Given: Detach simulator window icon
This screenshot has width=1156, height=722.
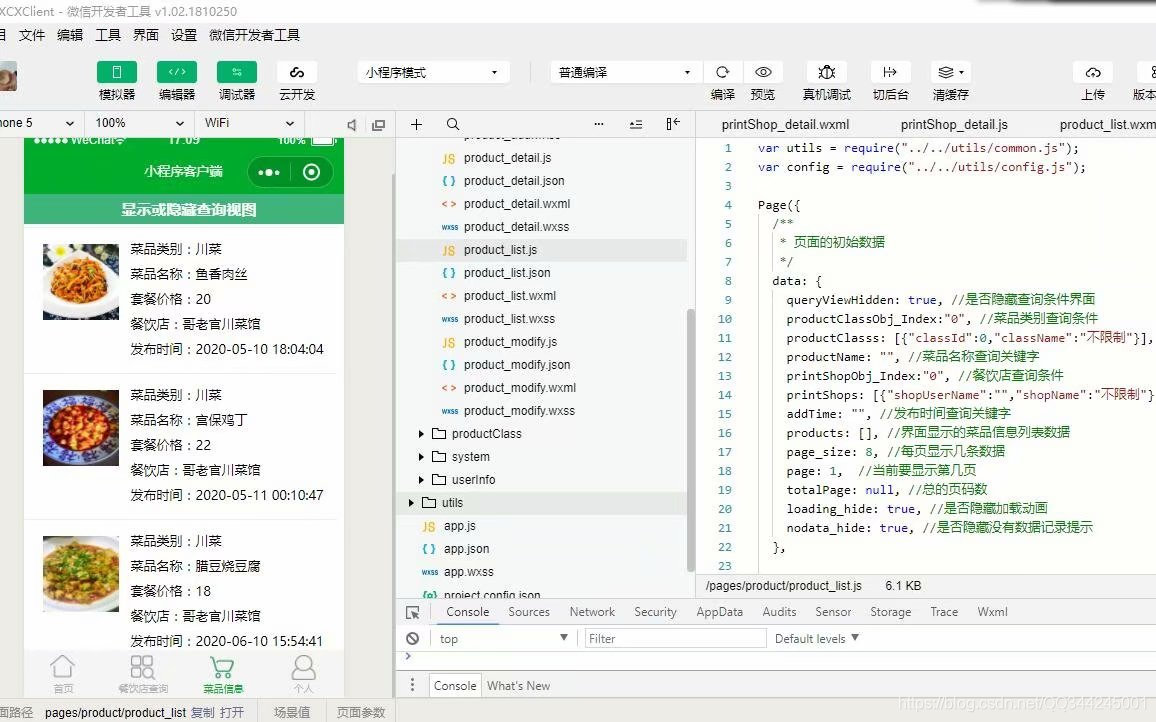Looking at the screenshot, I should [378, 125].
